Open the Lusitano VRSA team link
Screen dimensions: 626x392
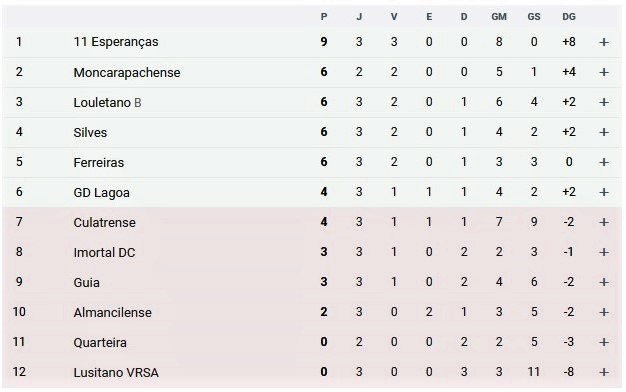pos(116,372)
